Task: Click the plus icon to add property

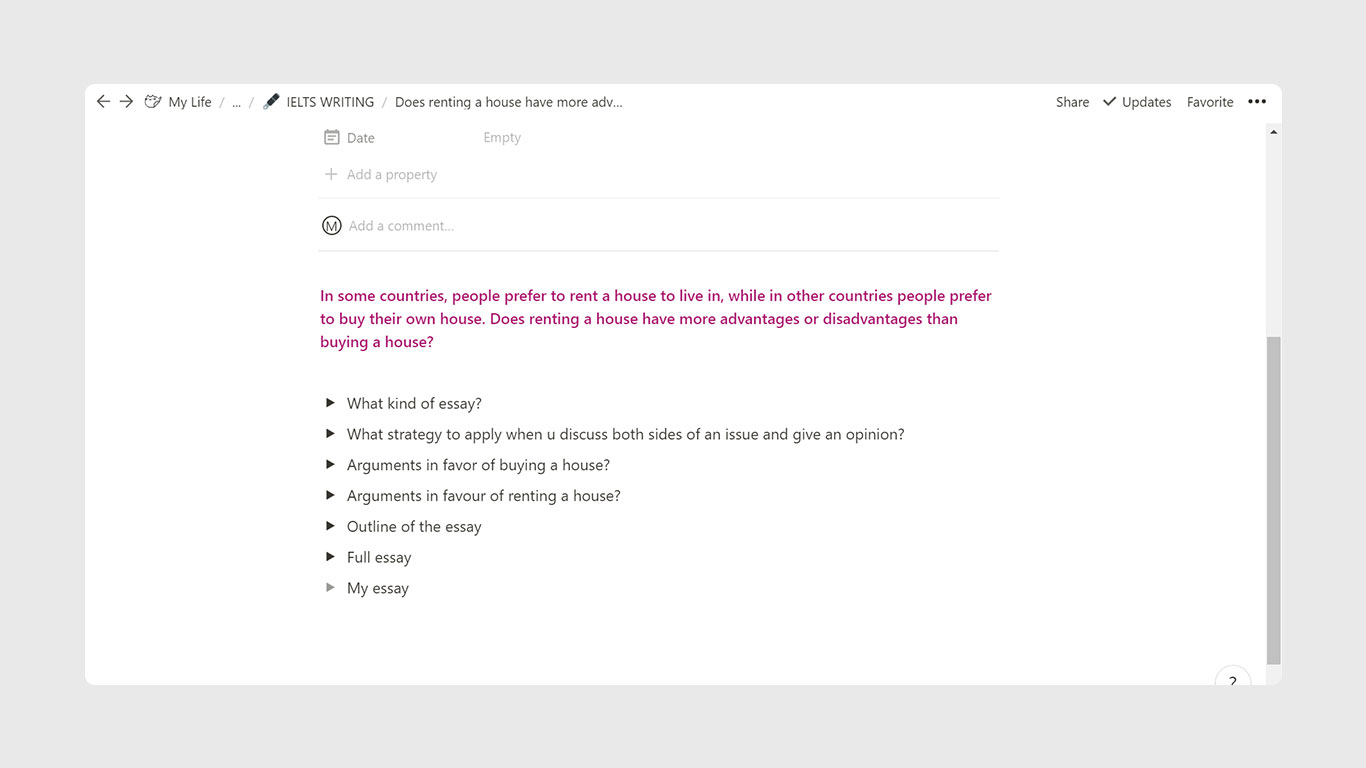Action: point(331,175)
